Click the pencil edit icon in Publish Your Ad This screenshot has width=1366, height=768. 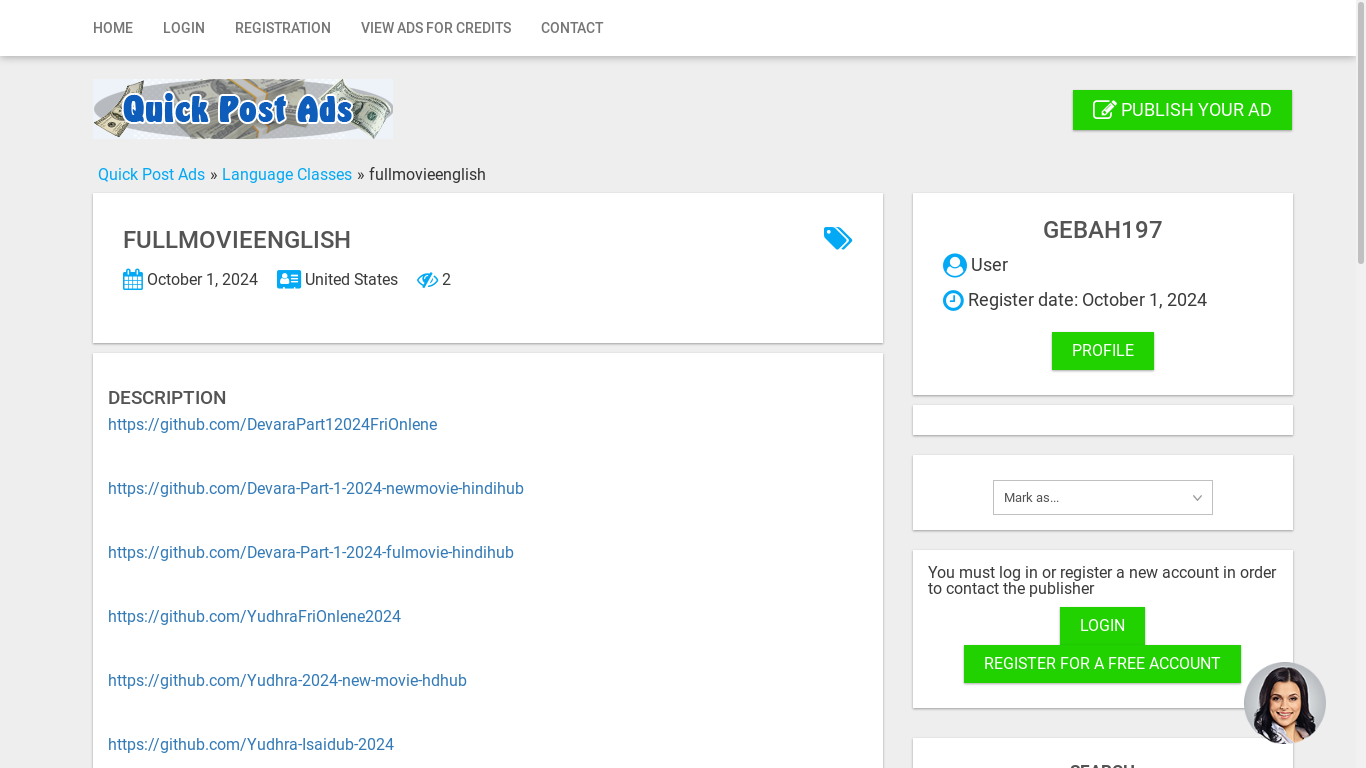[1104, 110]
